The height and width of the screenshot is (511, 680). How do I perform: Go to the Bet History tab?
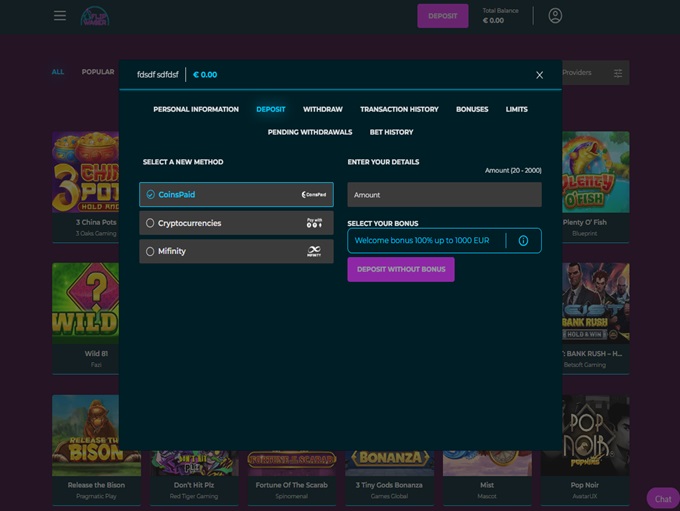click(x=391, y=132)
